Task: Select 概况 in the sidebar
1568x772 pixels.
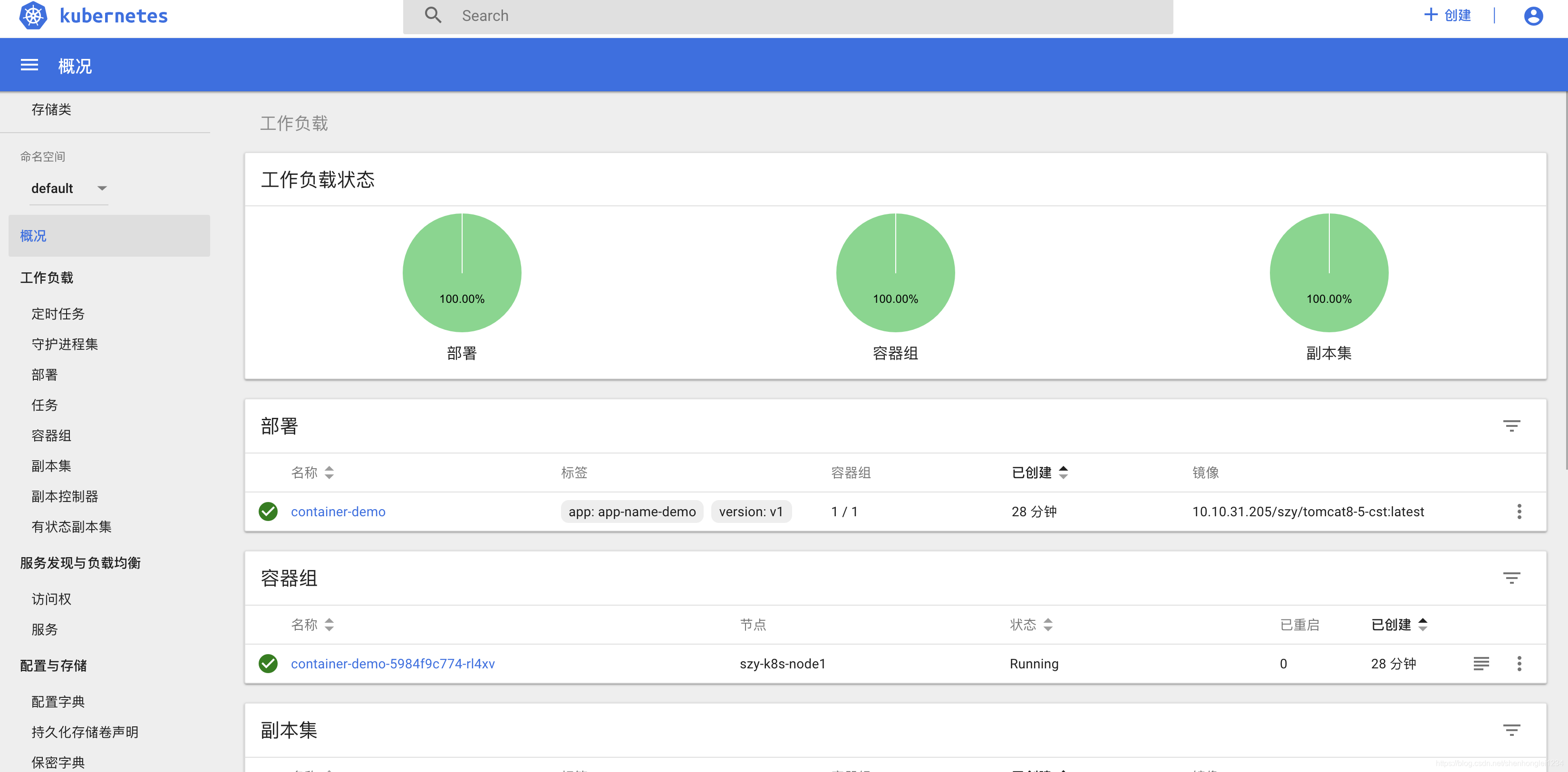Action: (109, 236)
